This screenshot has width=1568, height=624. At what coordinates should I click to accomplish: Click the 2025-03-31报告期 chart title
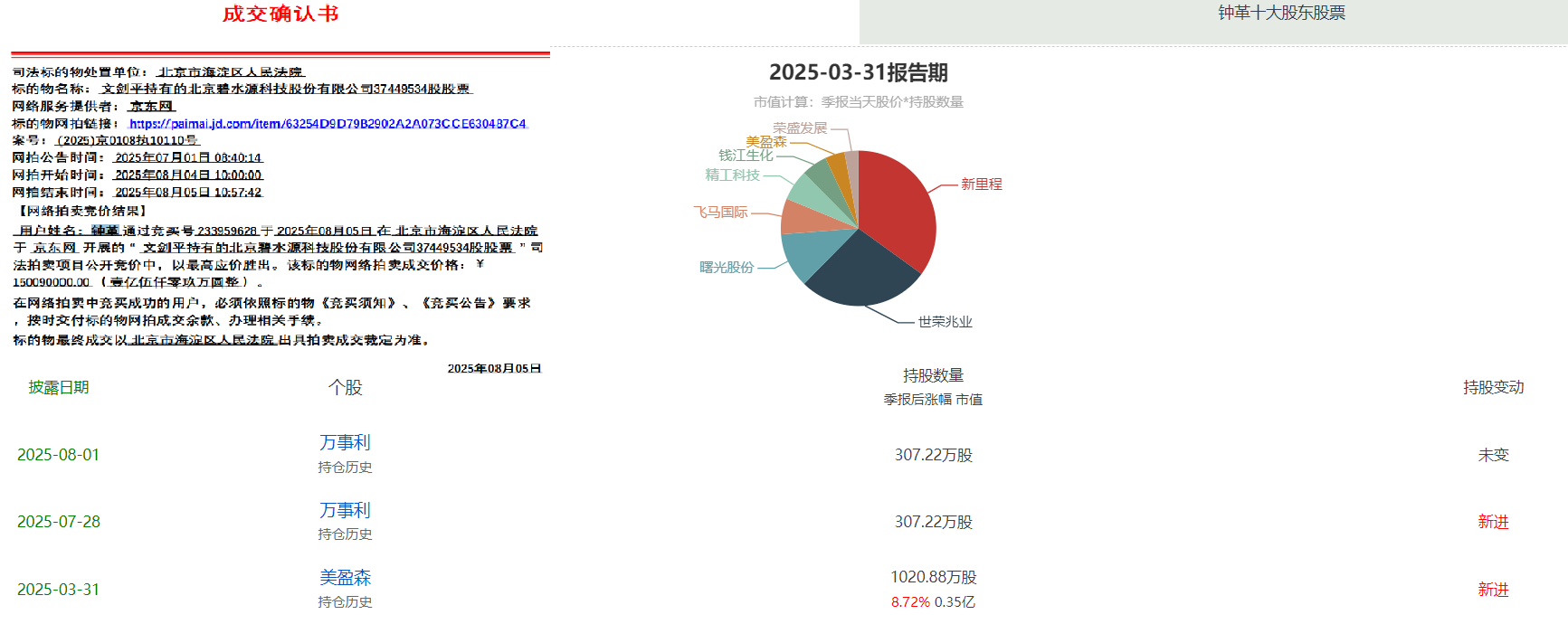859,72
